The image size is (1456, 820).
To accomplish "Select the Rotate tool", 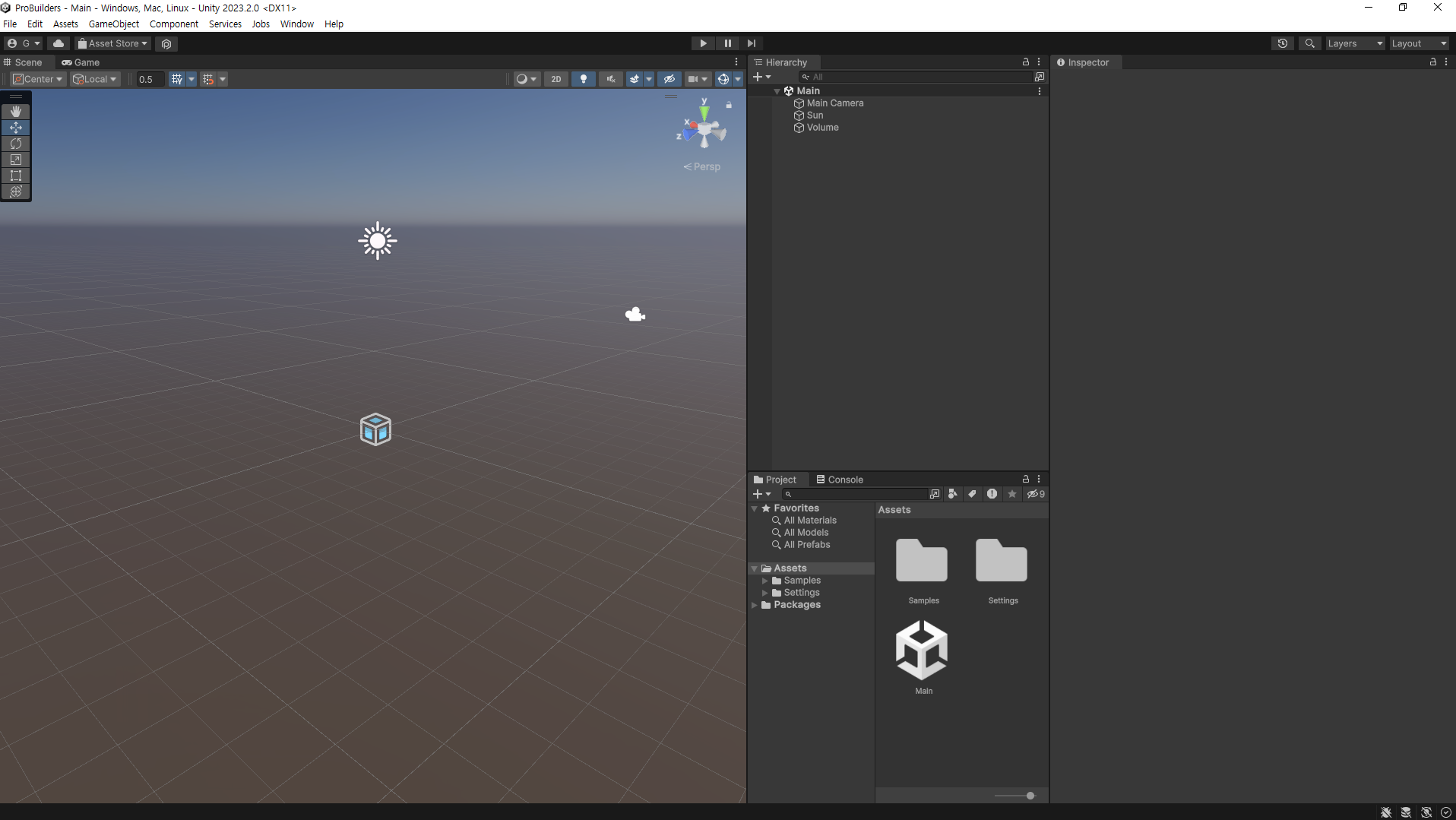I will [16, 144].
